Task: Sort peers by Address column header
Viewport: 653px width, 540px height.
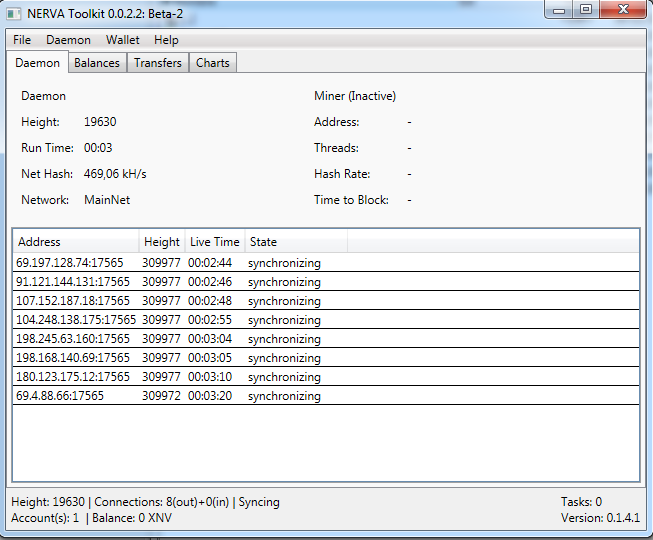Action: tap(76, 242)
